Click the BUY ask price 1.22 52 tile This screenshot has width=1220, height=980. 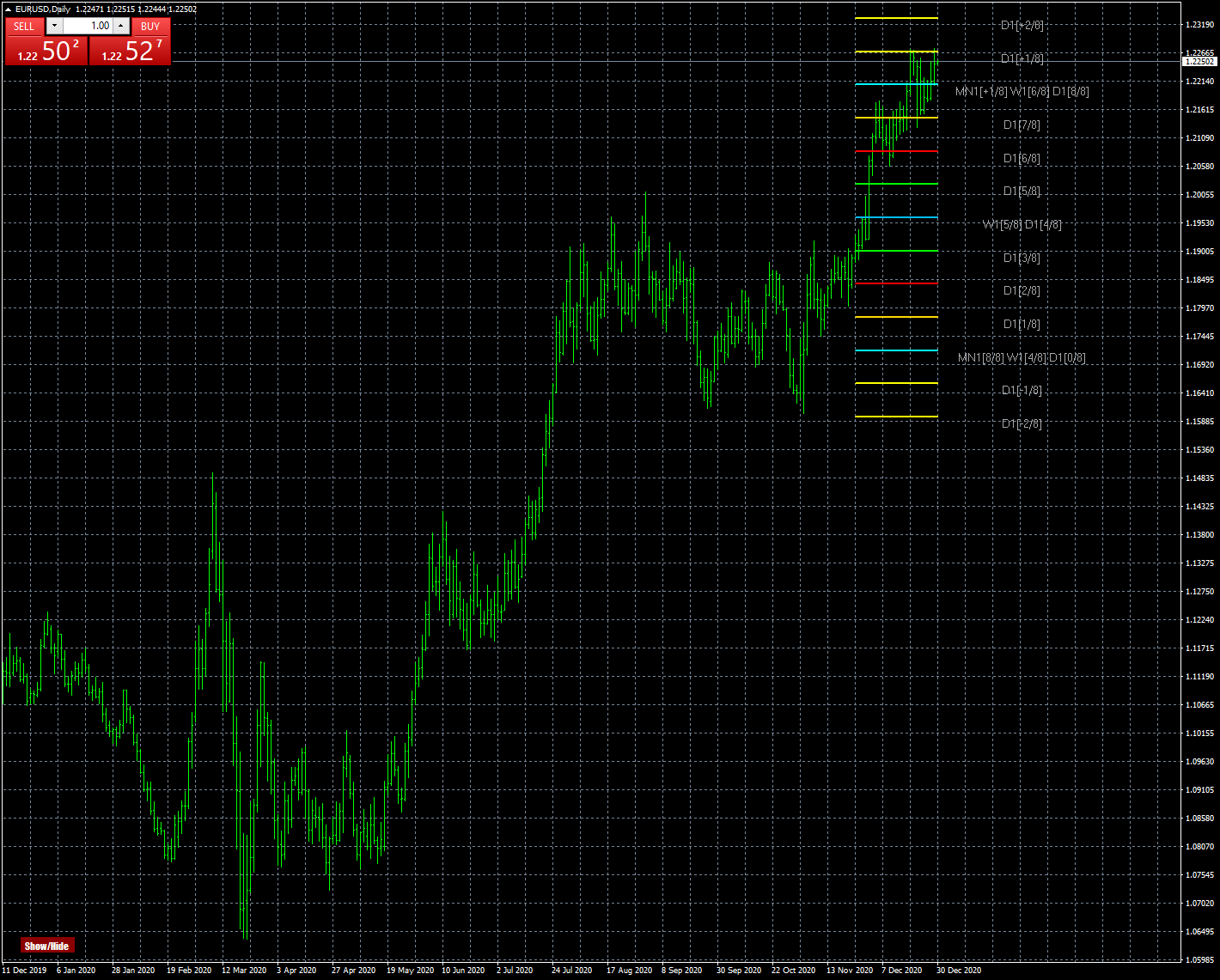point(130,51)
